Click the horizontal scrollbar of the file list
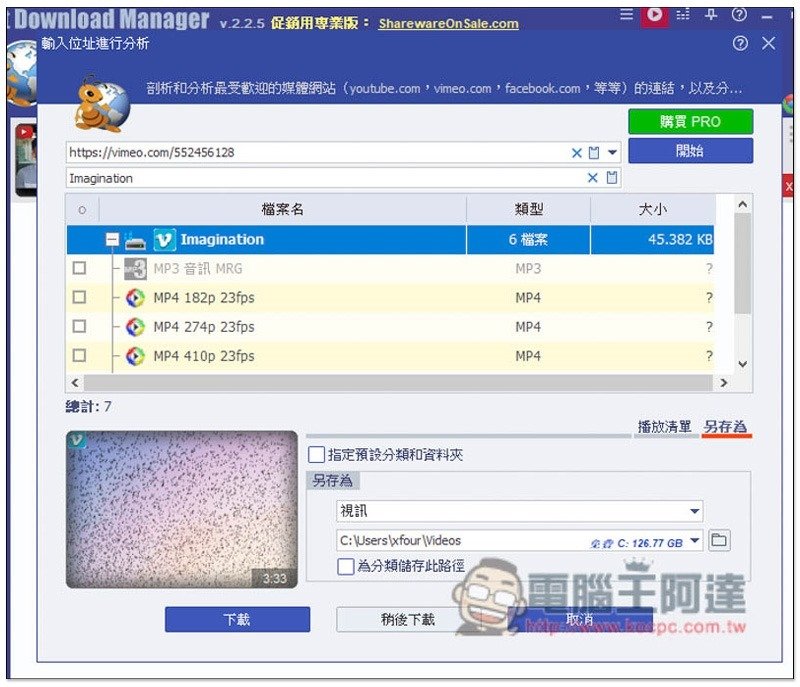Image resolution: width=800 pixels, height=687 pixels. coord(398,383)
